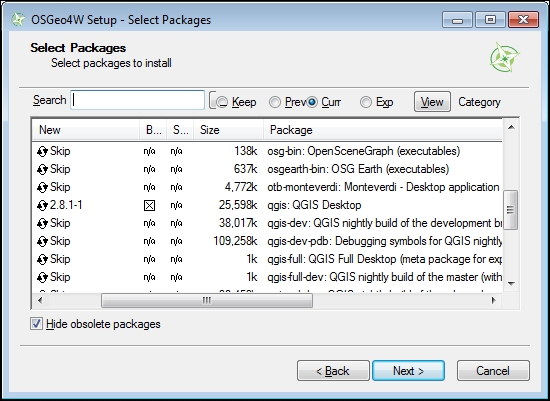Click the vertical scrollbar thumb

510,210
